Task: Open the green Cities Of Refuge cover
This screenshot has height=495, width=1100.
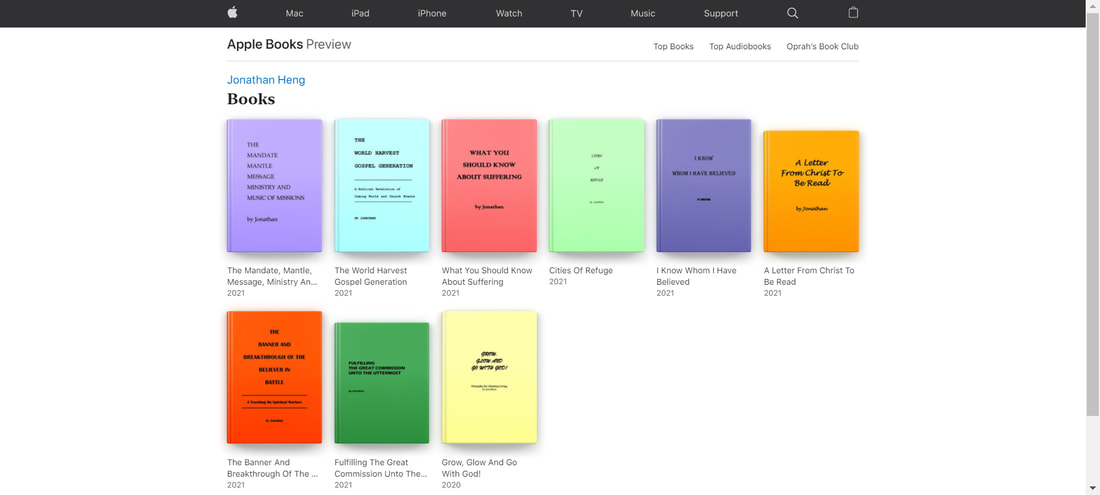Action: coord(596,186)
